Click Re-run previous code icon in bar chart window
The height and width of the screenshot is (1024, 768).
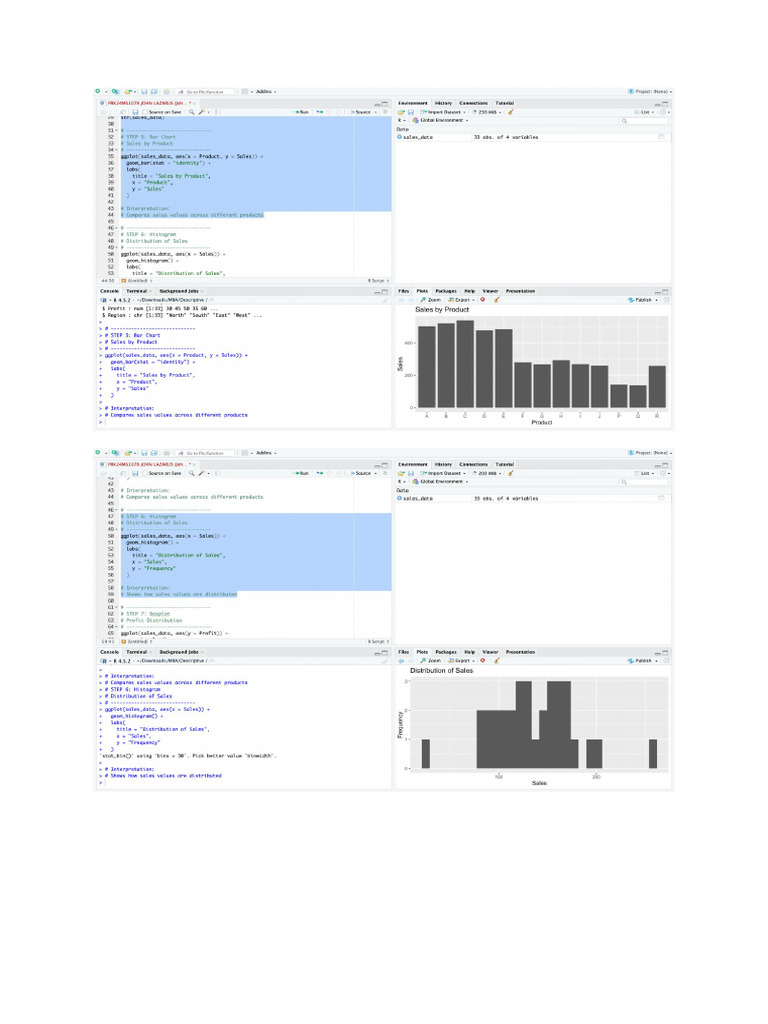click(x=319, y=112)
